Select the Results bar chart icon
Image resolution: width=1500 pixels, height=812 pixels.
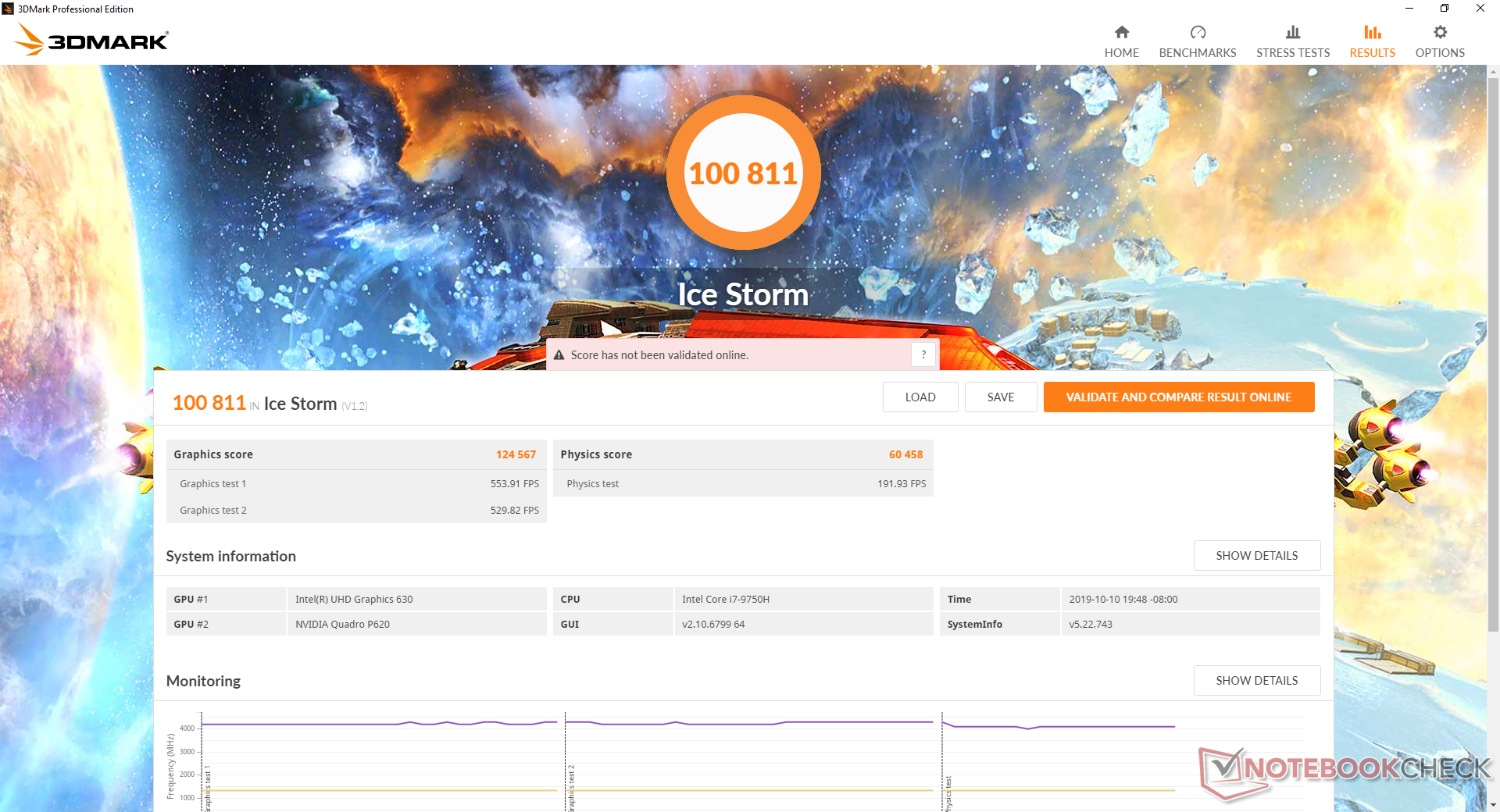(x=1373, y=32)
